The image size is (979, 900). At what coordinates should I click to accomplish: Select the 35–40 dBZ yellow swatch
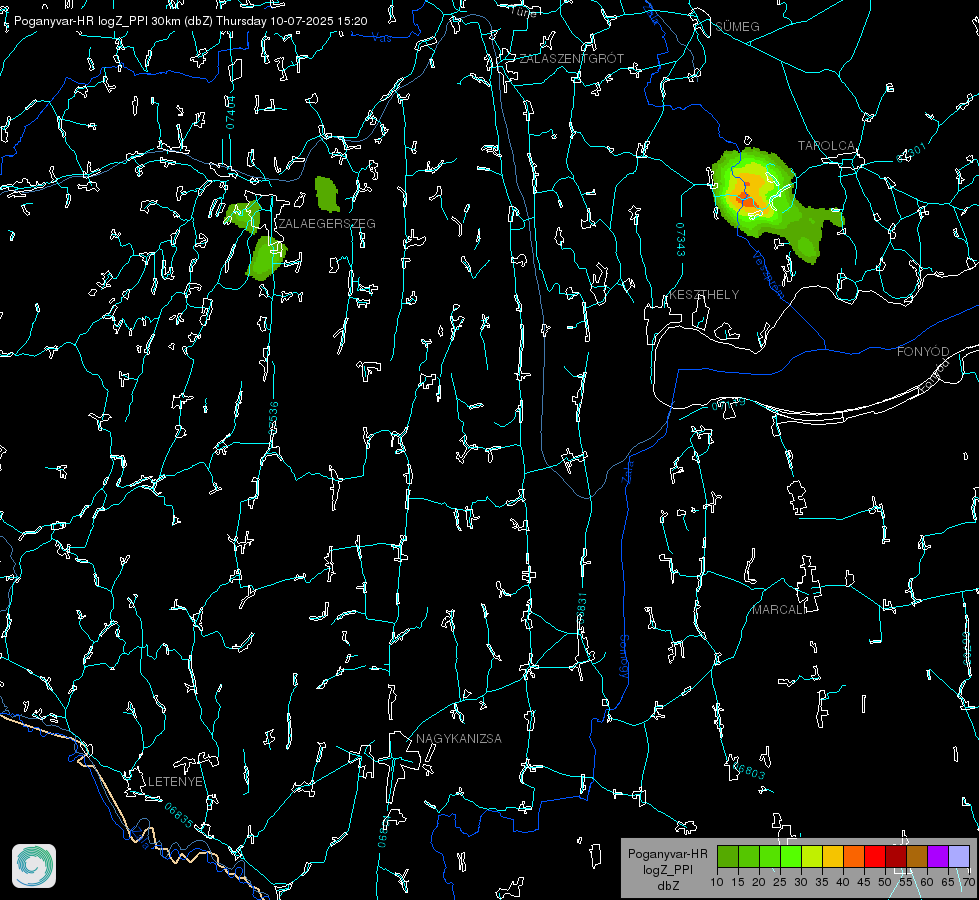pyautogui.click(x=833, y=856)
